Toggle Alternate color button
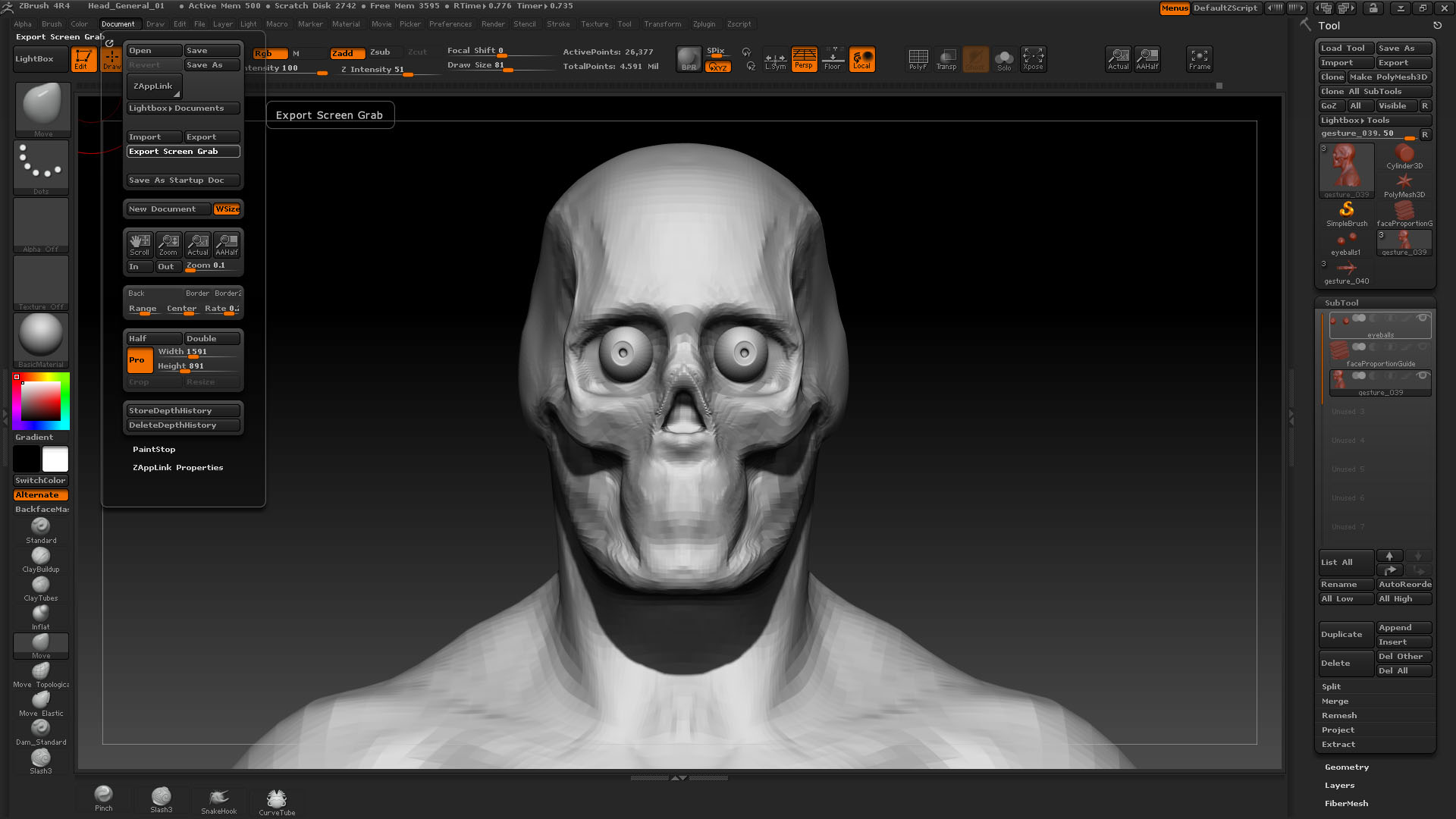1456x819 pixels. click(x=41, y=495)
